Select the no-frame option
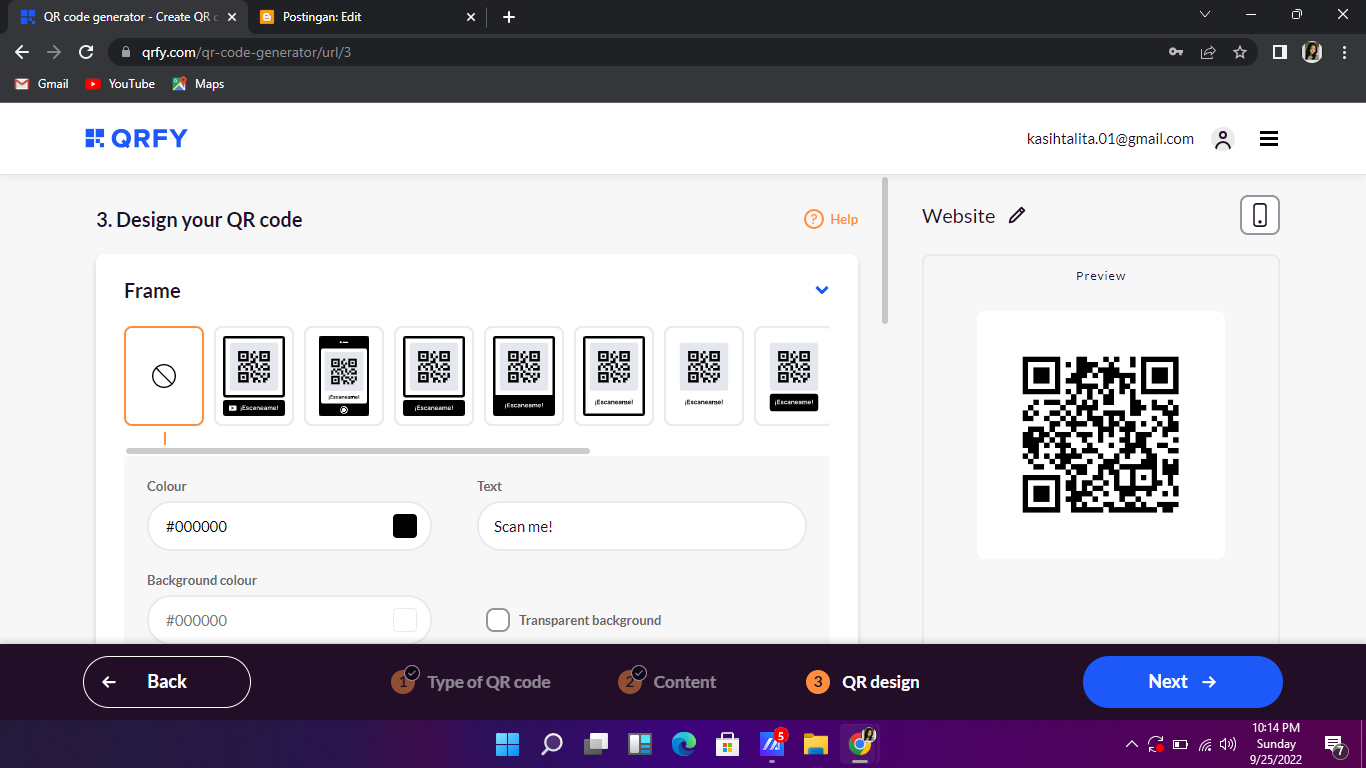Viewport: 1366px width, 768px height. click(164, 376)
